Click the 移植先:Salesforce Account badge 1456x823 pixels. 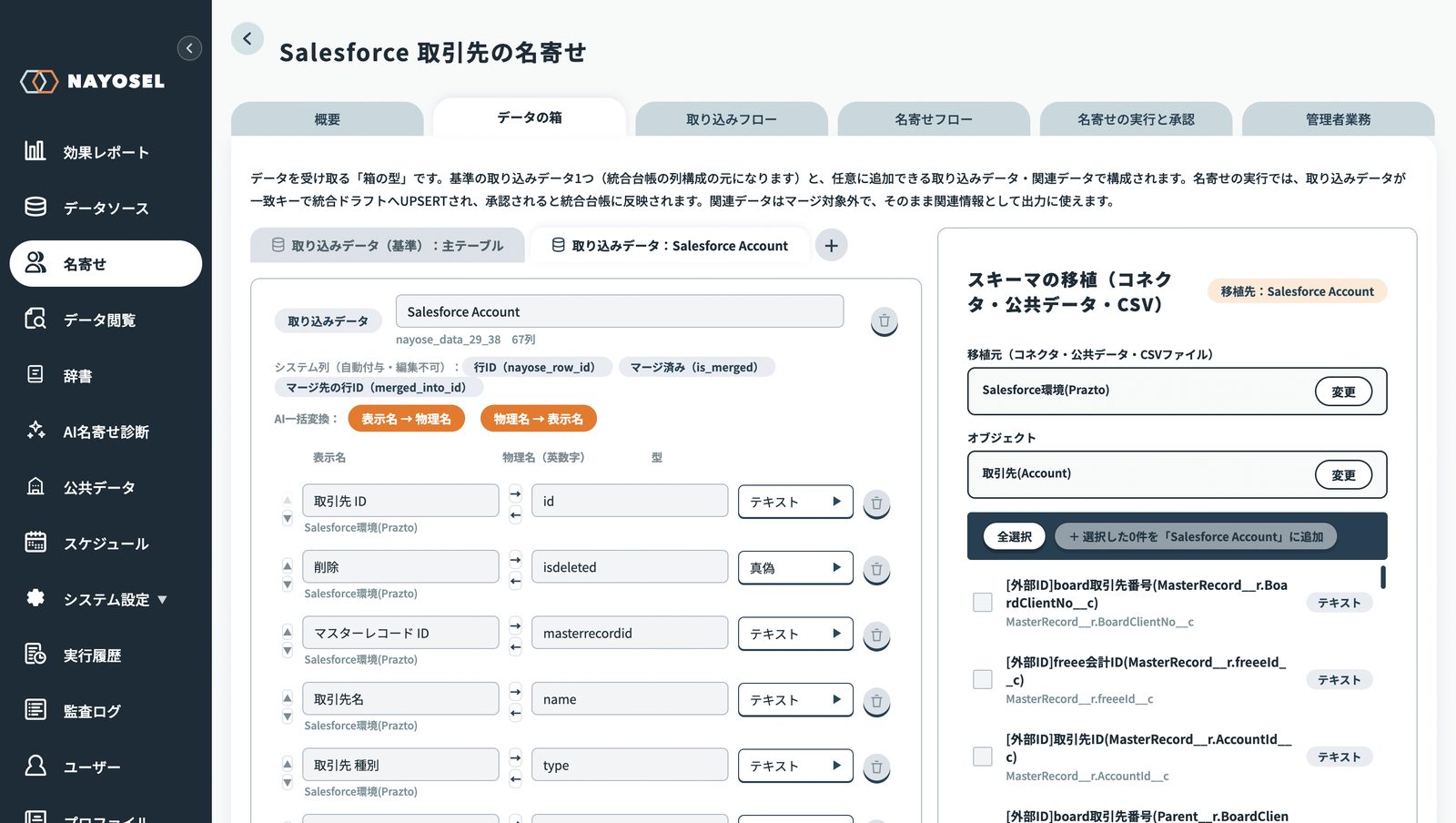(1297, 291)
